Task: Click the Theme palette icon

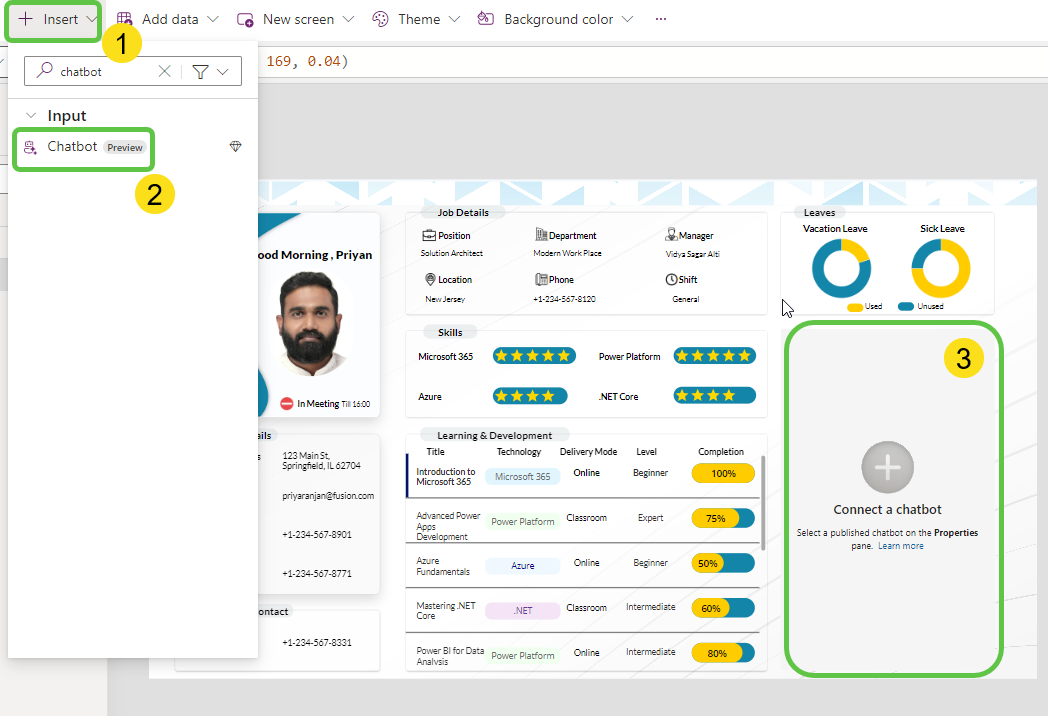Action: pyautogui.click(x=380, y=19)
